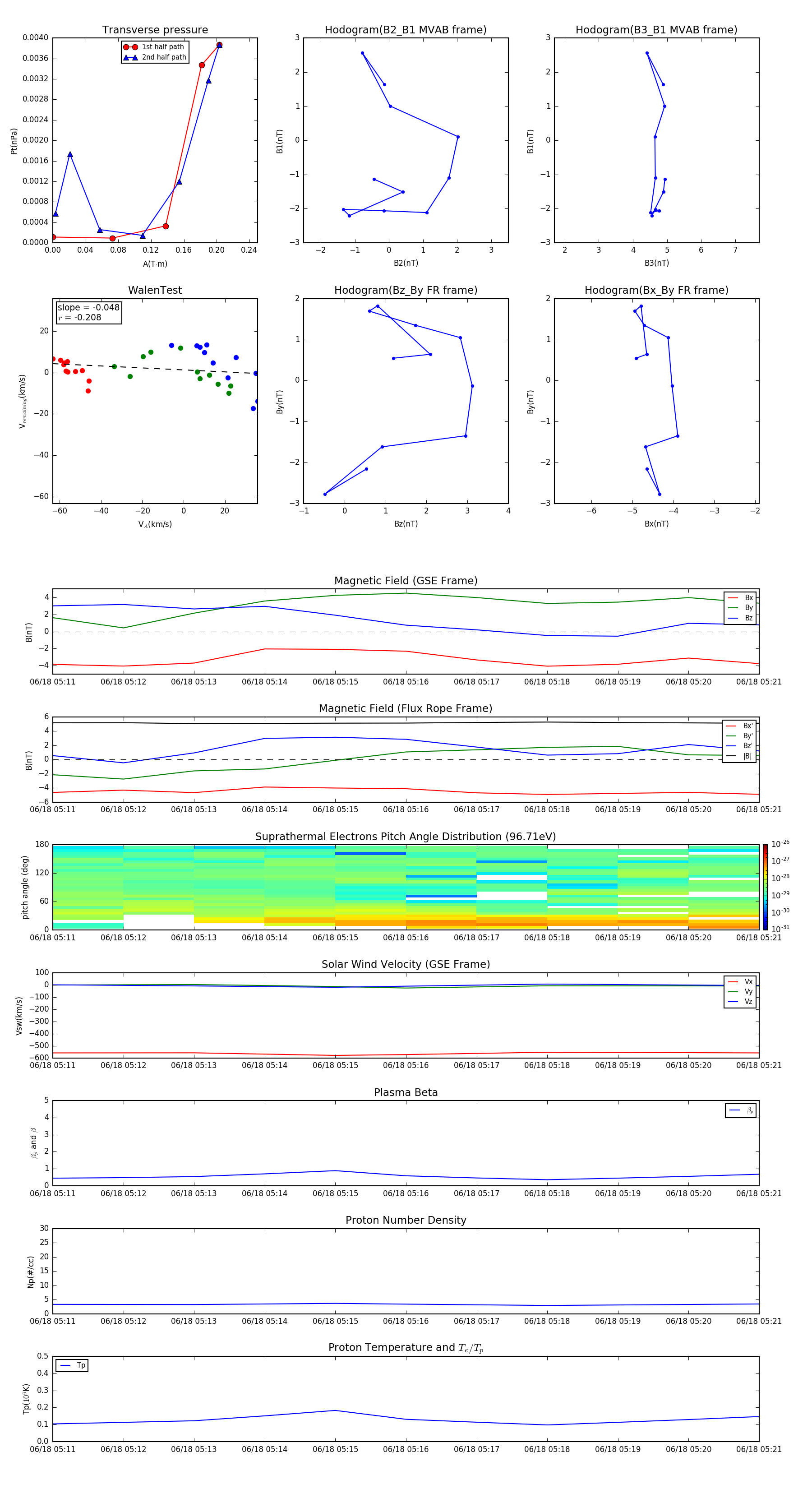Viewport: 812px width, 1489px height.
Task: Click the "pitch angle (deg)" axis label
Action: (25, 887)
